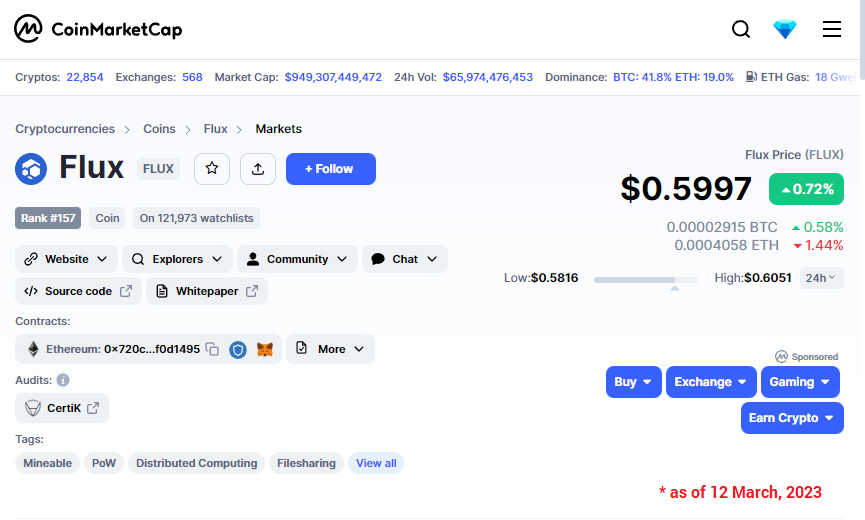865x520 pixels.
Task: Click the Market Cap value
Action: (x=333, y=77)
